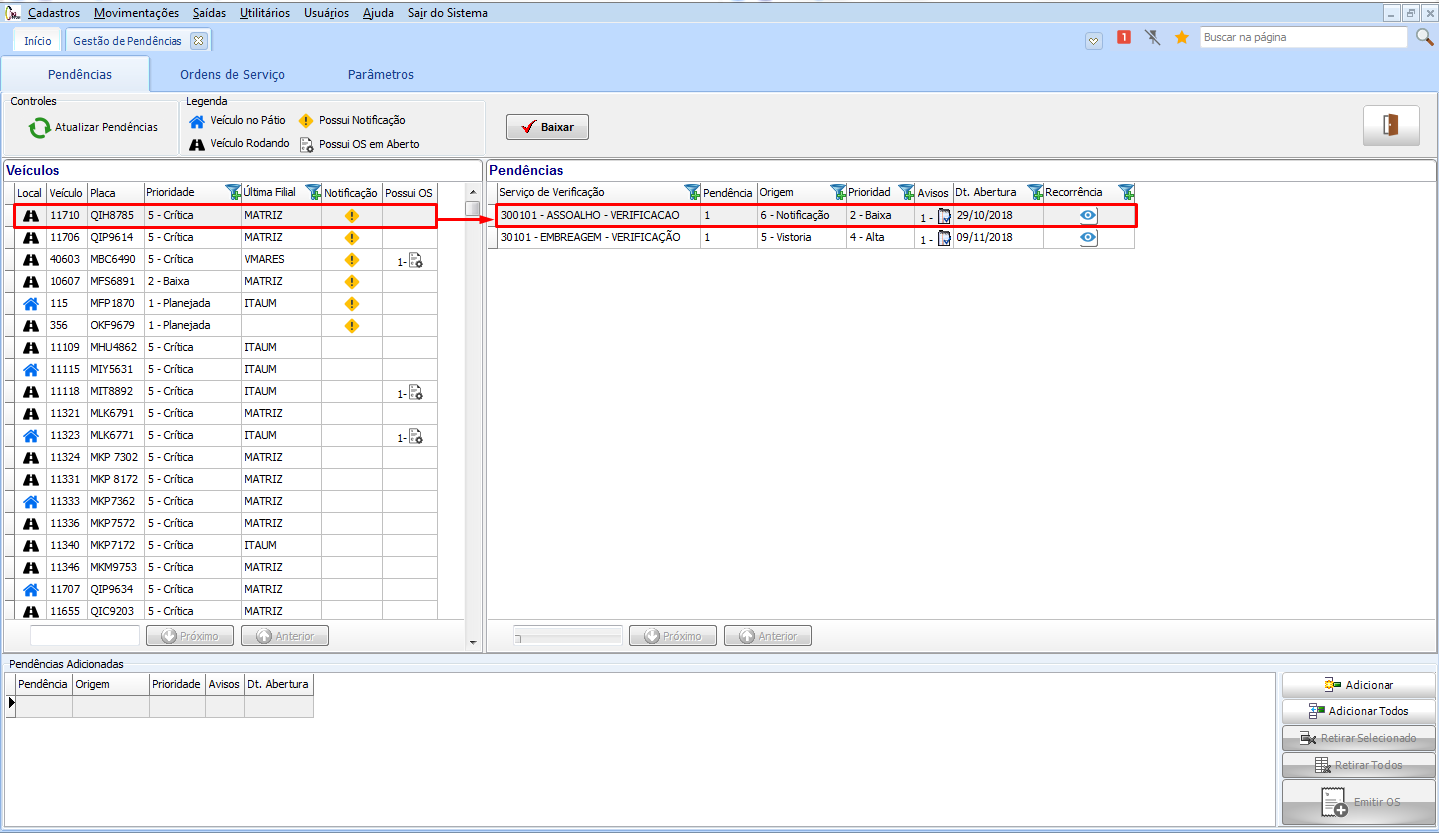Viewport: 1439px width, 833px height.
Task: Open the Última Filial column filter
Action: click(x=312, y=192)
